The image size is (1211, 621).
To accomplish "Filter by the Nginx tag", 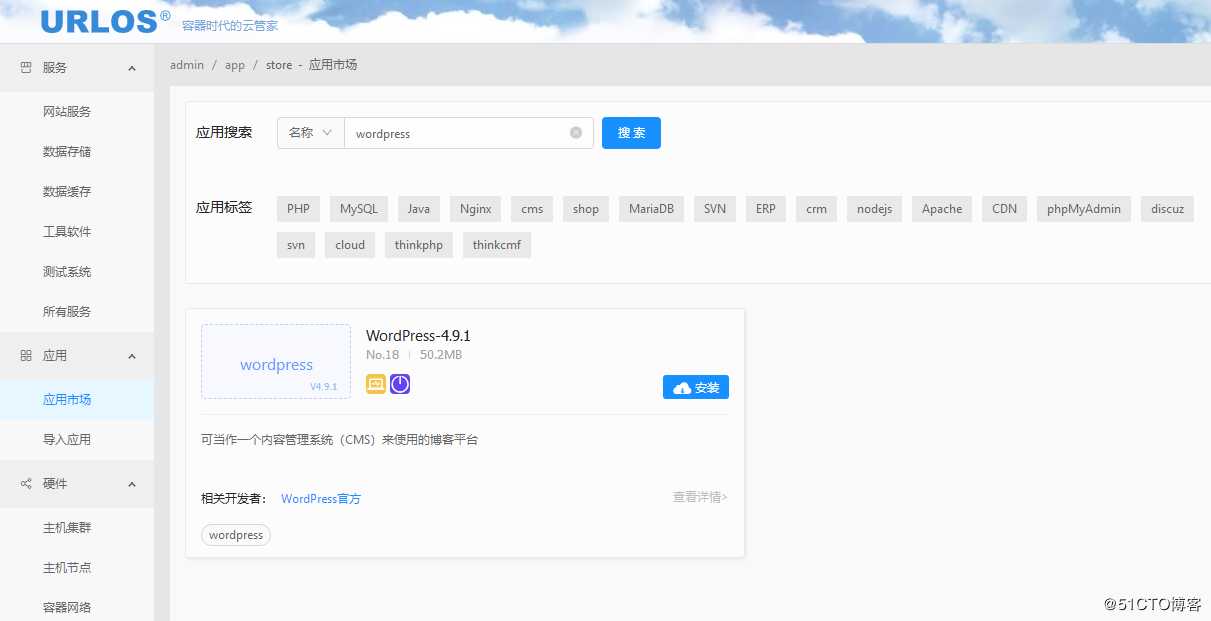I will (476, 209).
